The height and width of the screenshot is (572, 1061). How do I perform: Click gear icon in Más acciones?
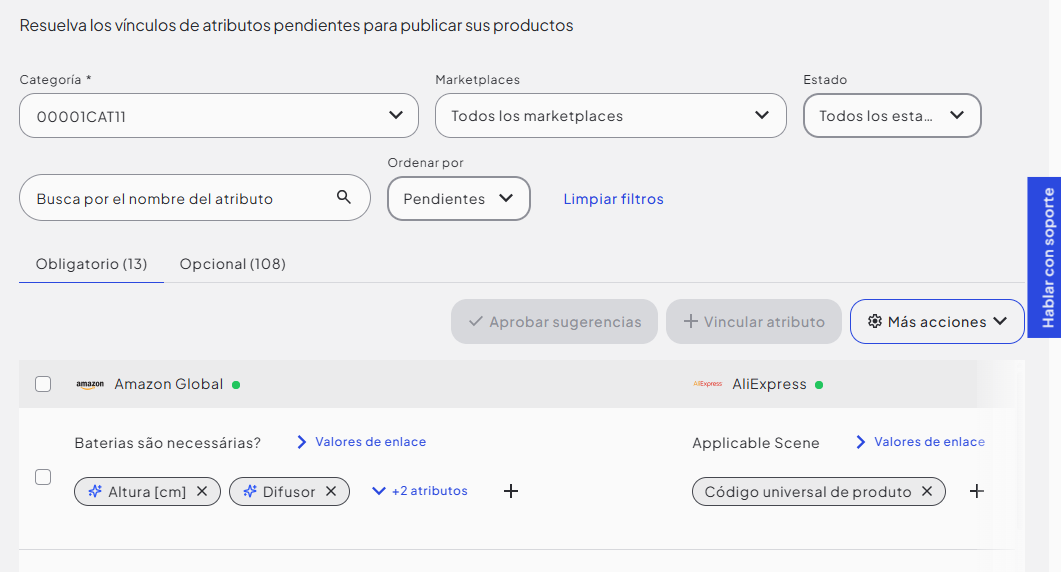tap(875, 322)
